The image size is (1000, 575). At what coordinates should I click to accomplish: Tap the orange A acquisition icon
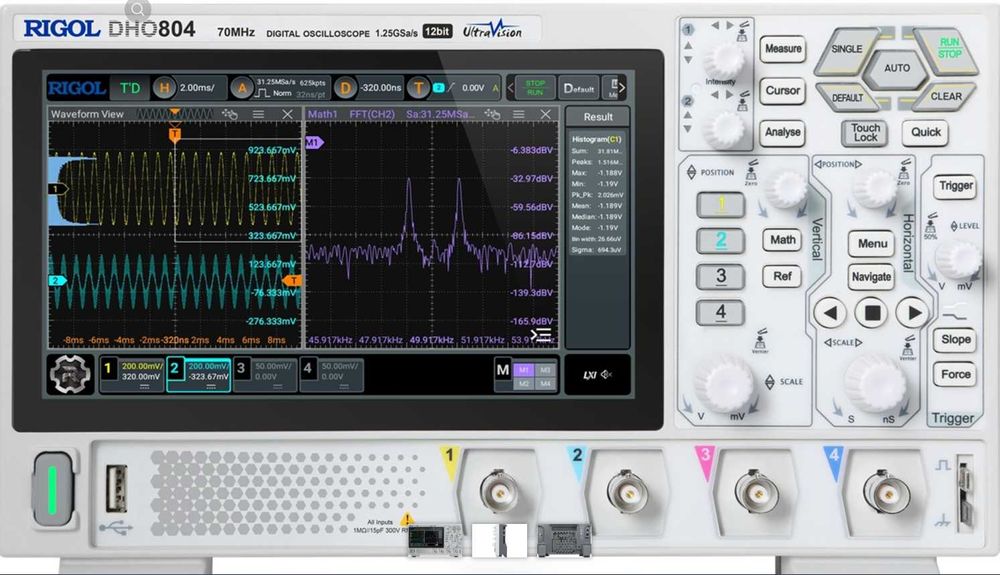point(242,88)
